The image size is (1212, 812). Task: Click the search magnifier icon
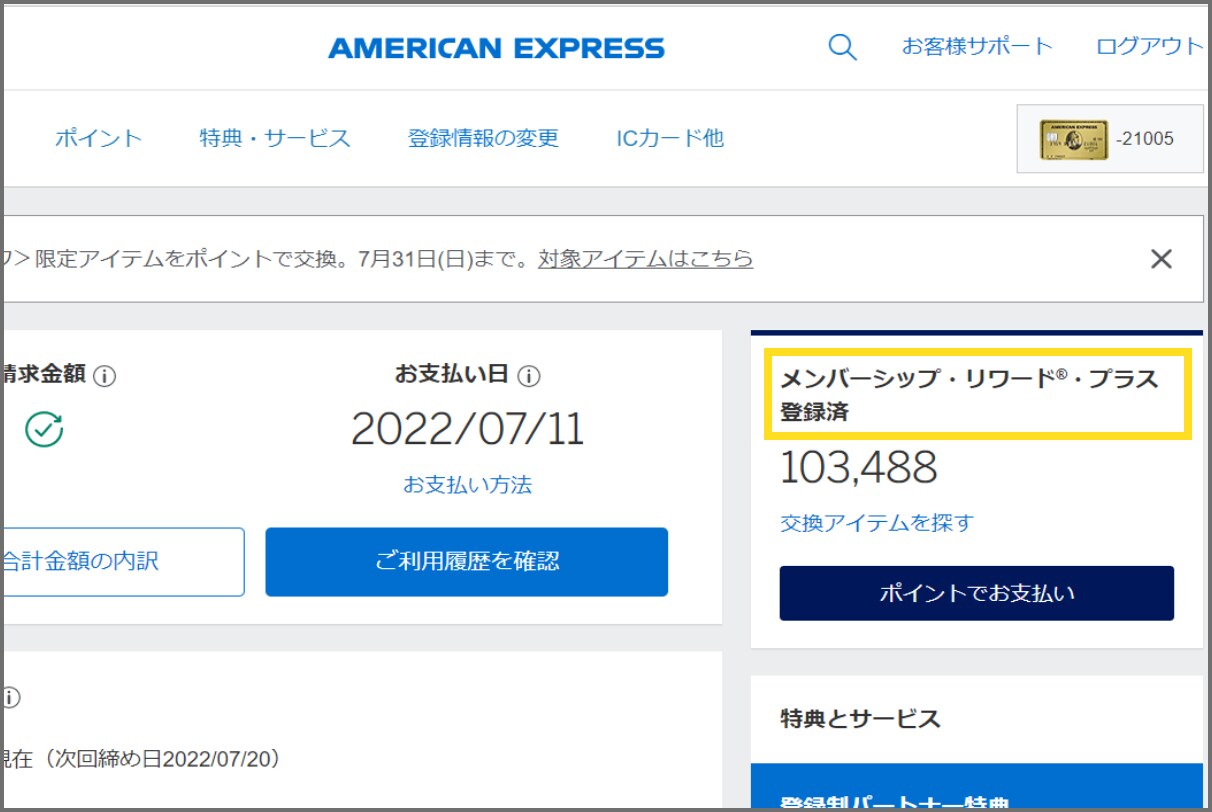tap(842, 47)
